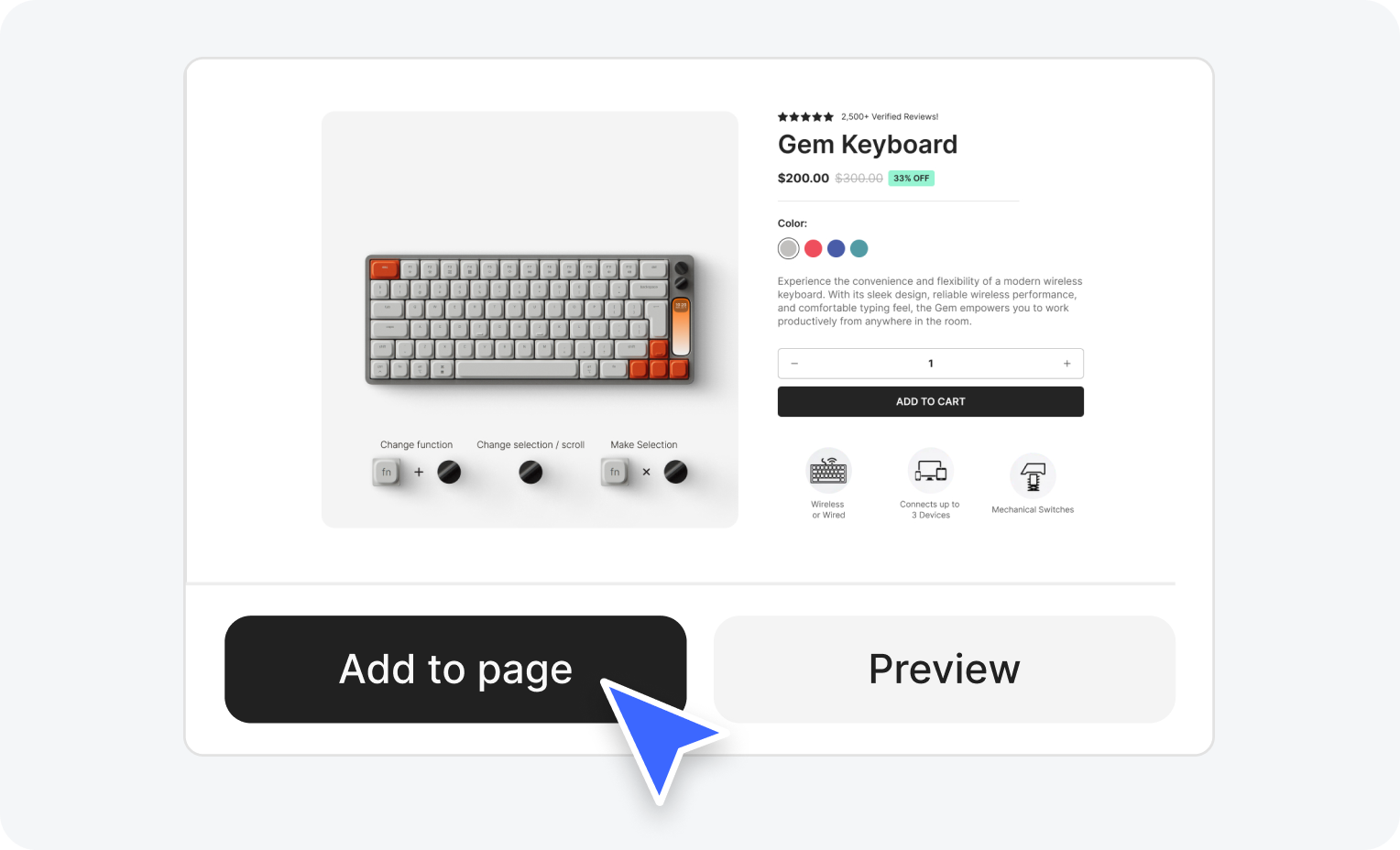
Task: Click the Gem Keyboard product image
Action: [x=530, y=319]
